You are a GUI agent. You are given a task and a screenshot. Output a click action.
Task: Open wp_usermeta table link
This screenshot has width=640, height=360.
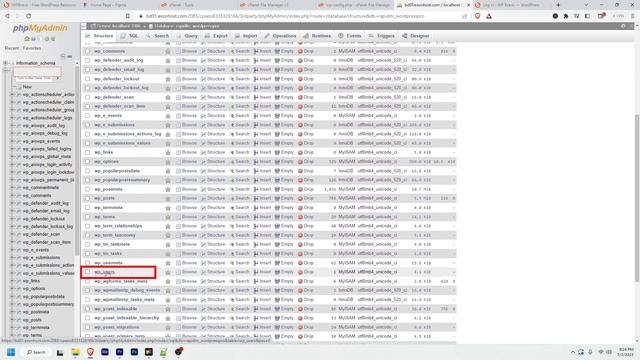click(x=108, y=263)
